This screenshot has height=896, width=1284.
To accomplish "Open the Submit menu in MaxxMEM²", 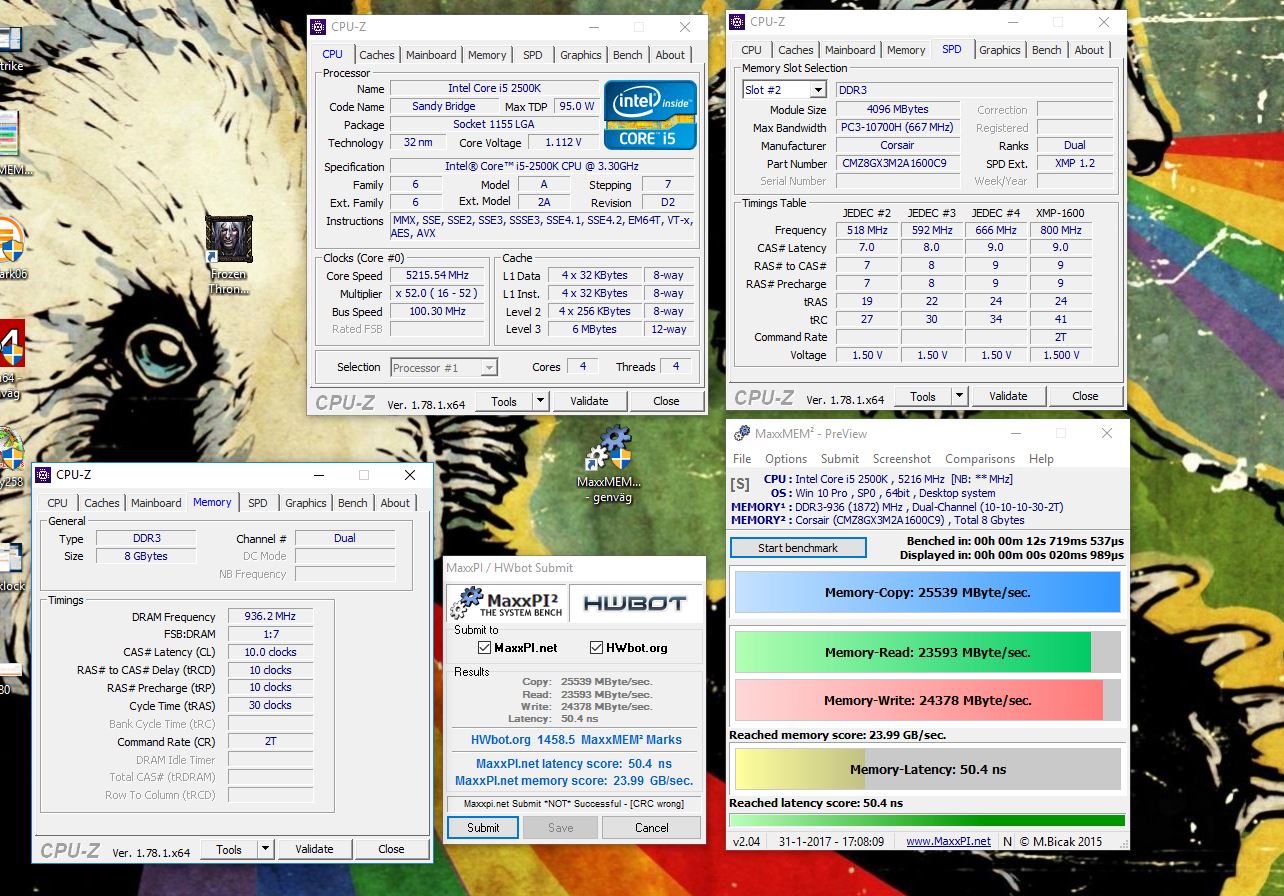I will click(x=840, y=459).
